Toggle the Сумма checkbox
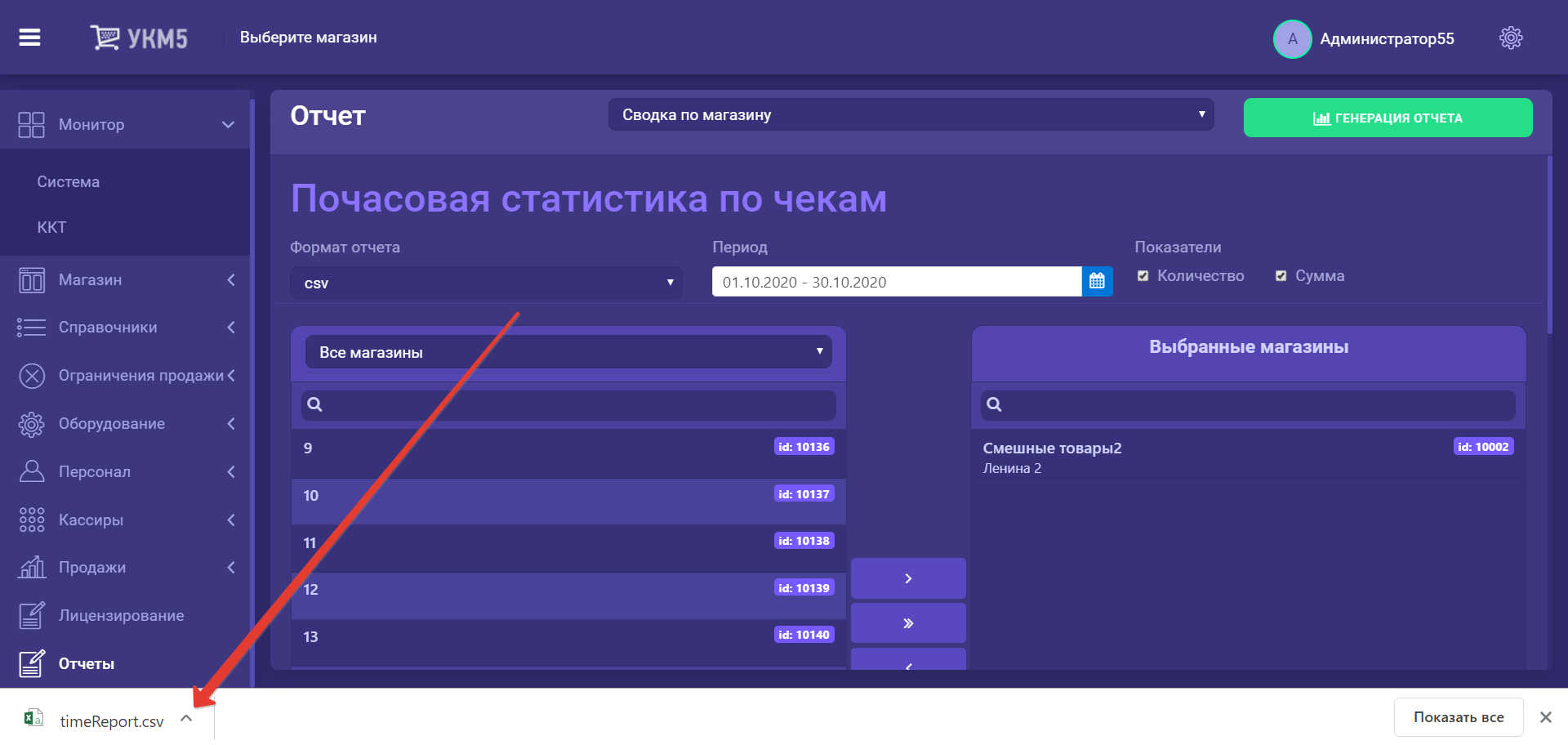Viewport: 1568px width, 745px height. [x=1281, y=276]
